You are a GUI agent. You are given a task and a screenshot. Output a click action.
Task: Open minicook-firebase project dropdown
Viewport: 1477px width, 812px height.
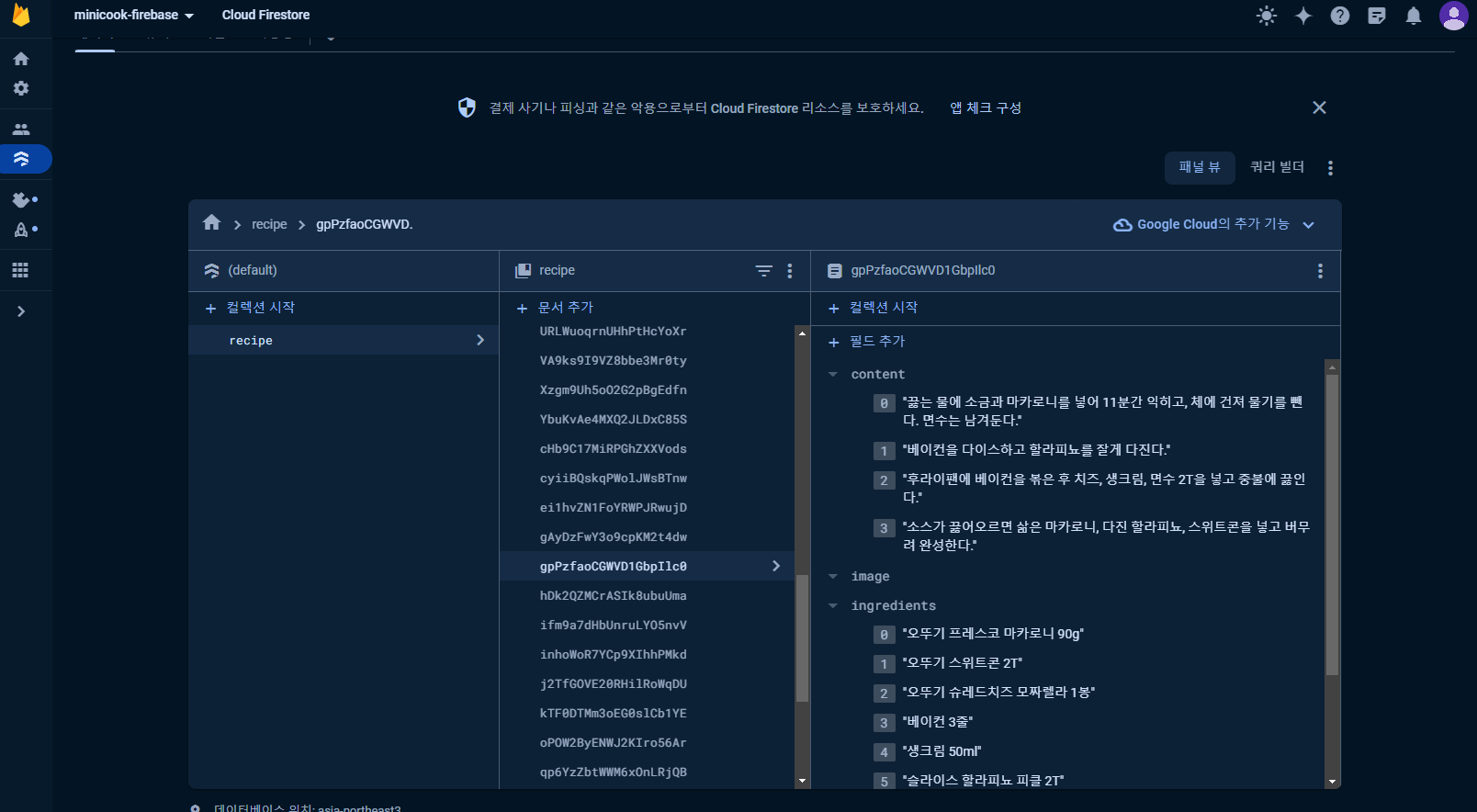(134, 15)
